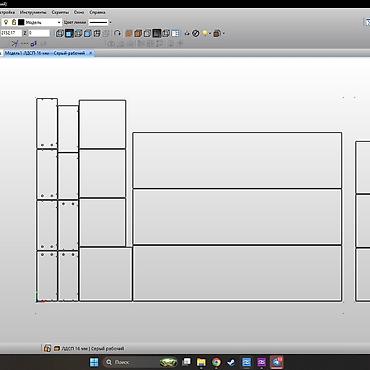Select the large top horizontal panel
Viewport: 370px width, 370px height.
237,160
